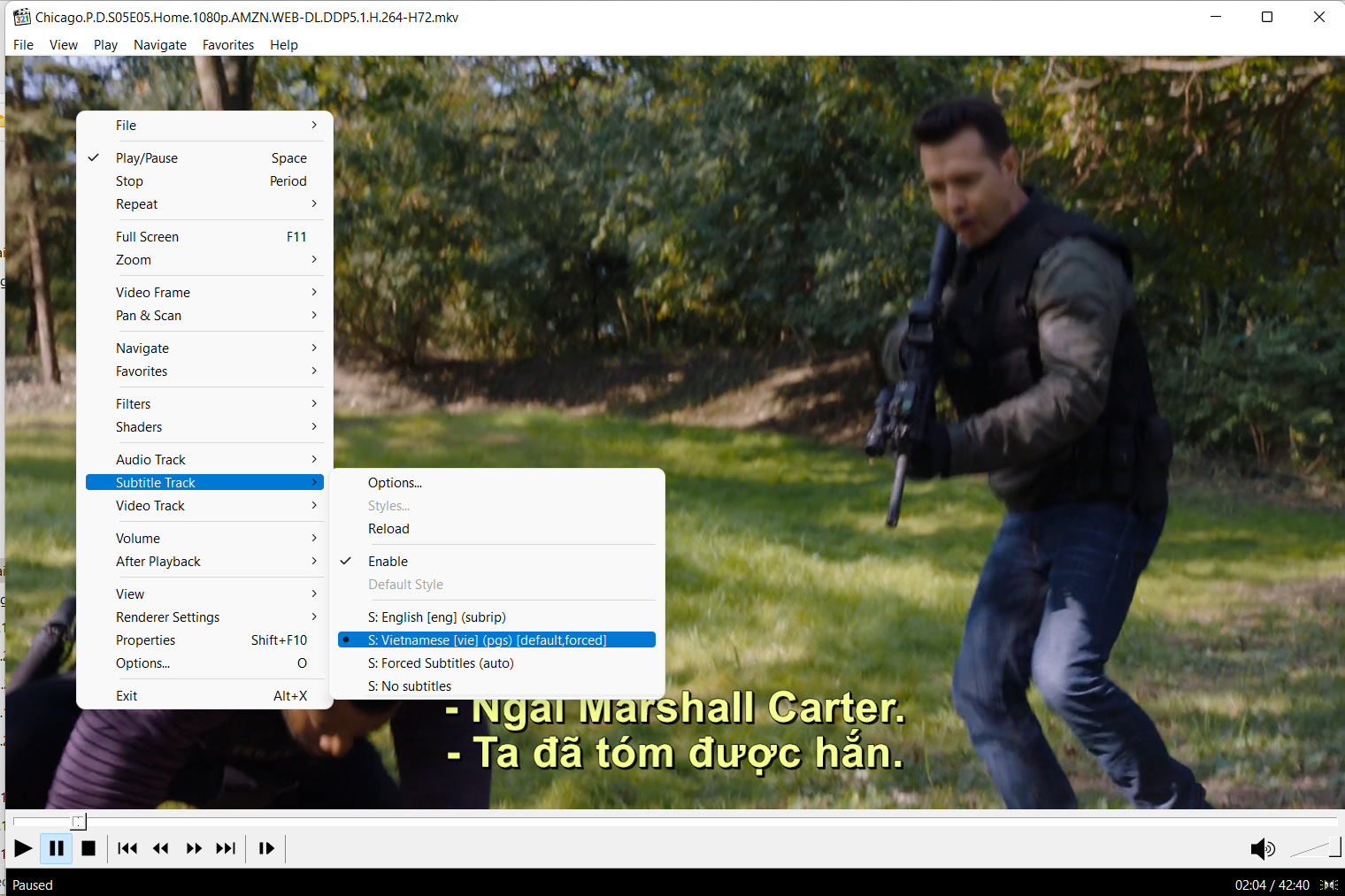Adjust the volume slider
Viewport: 1345px width, 896px height.
(1316, 848)
